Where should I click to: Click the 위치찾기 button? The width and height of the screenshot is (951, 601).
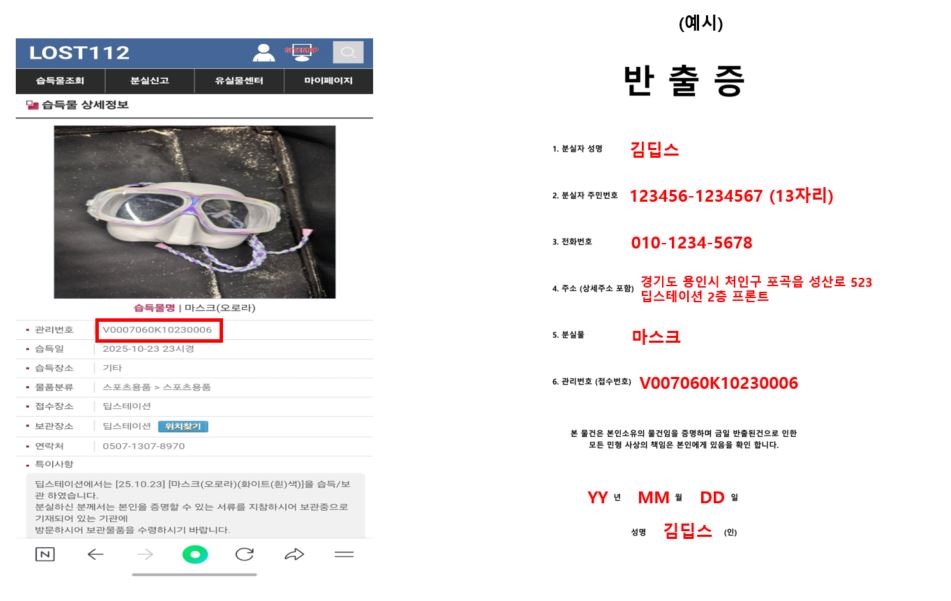tap(183, 426)
